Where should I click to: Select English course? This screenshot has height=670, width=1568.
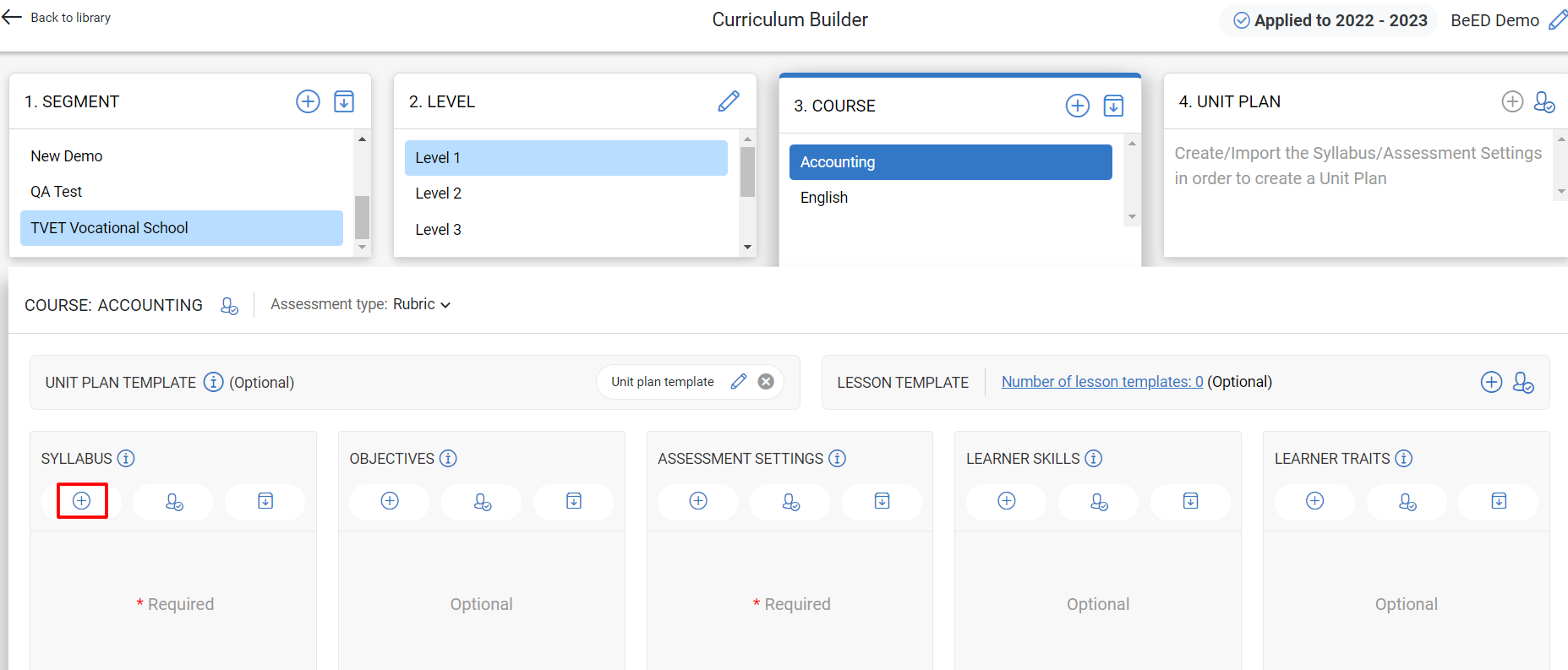(x=951, y=198)
